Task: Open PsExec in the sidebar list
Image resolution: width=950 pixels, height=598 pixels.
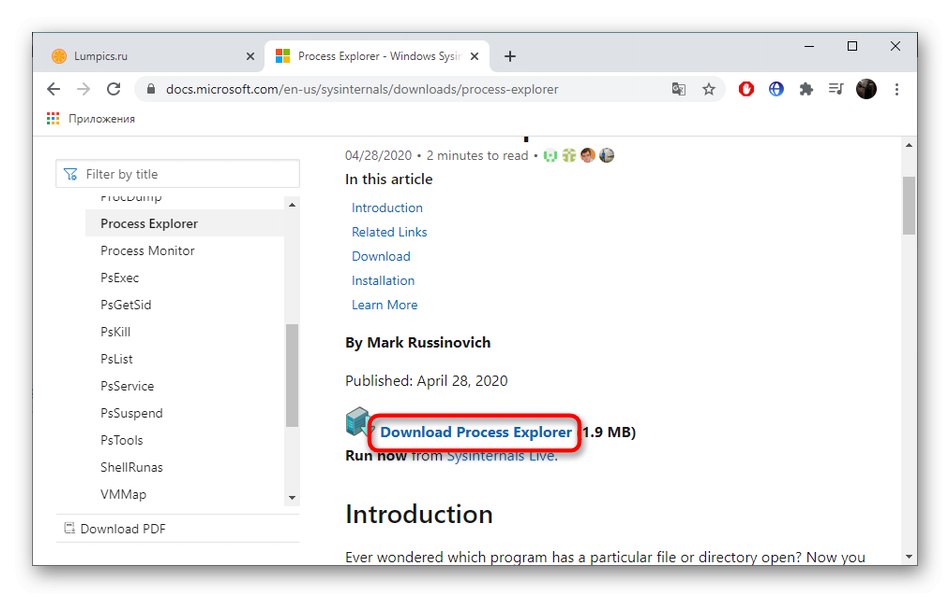Action: point(119,278)
